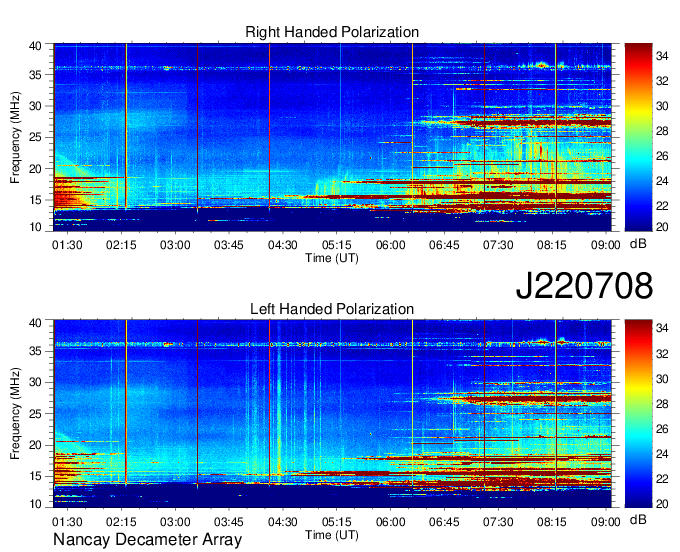Click the 07:30 time tick on Left Handed plot
The image size is (680, 552).
tap(498, 522)
